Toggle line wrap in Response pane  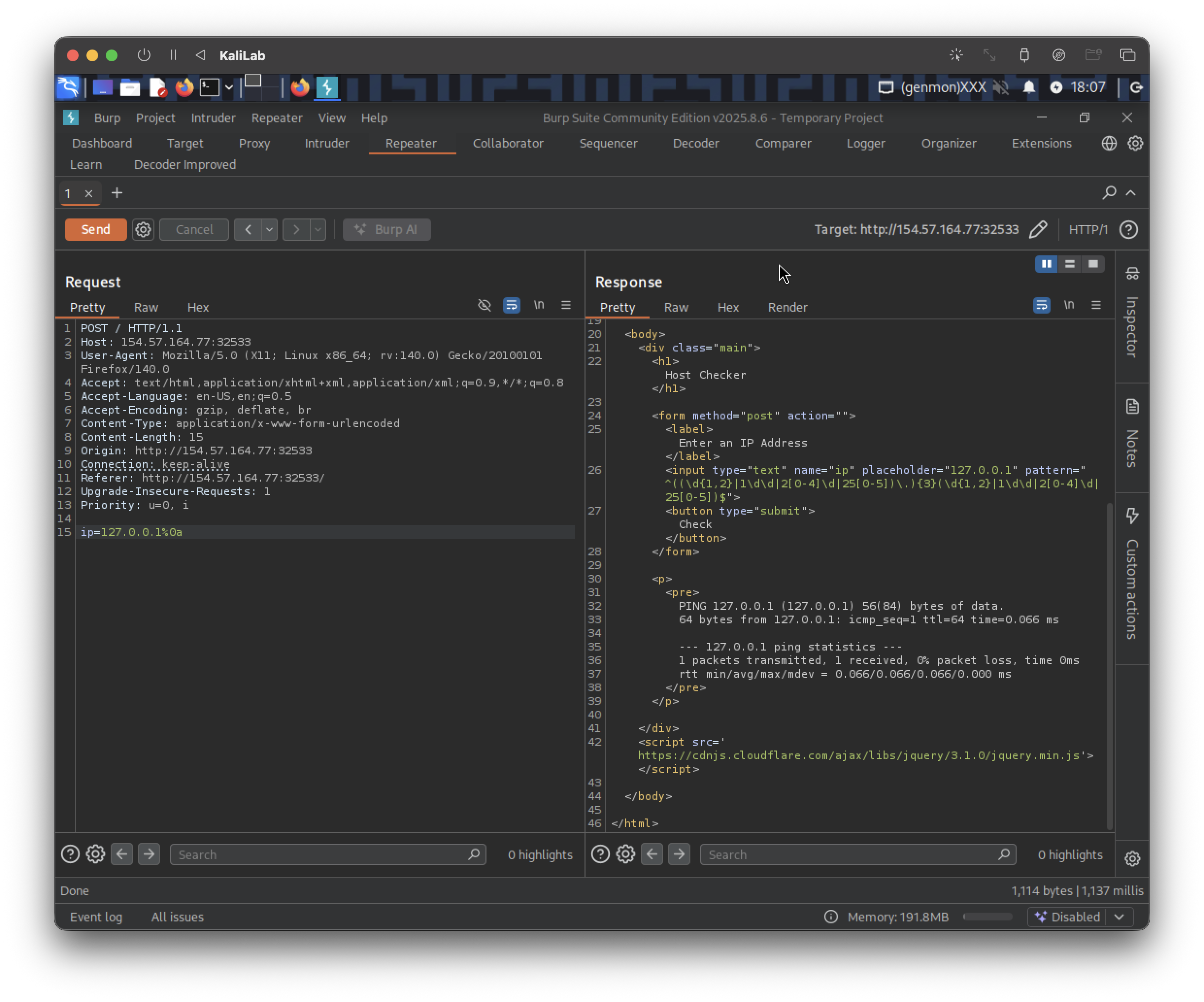pyautogui.click(x=1041, y=305)
